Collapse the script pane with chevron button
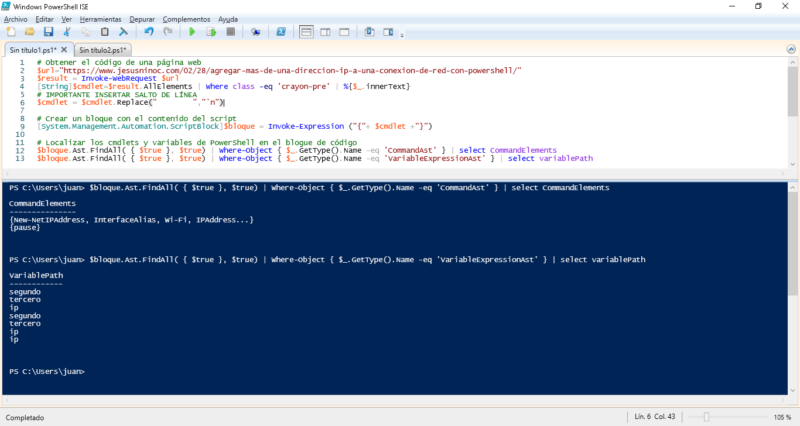Viewport: 800px width, 426px height. 791,49
